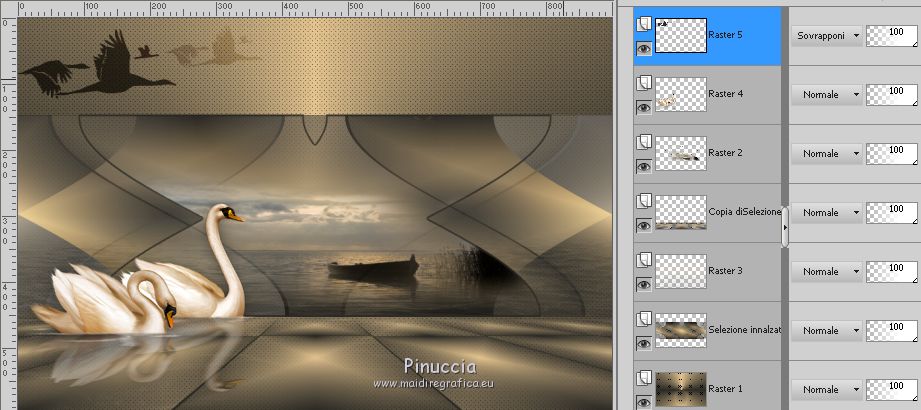921x410 pixels.
Task: Select the Copia diSelezione layer name
Action: coord(745,212)
